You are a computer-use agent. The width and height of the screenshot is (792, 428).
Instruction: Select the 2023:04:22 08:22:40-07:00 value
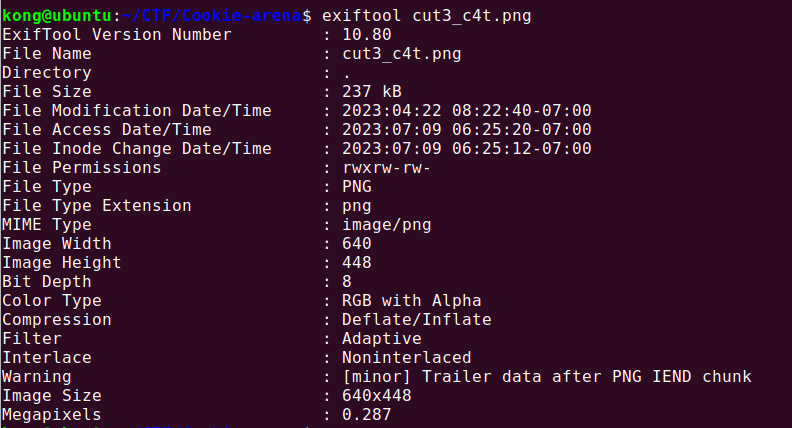tap(467, 111)
